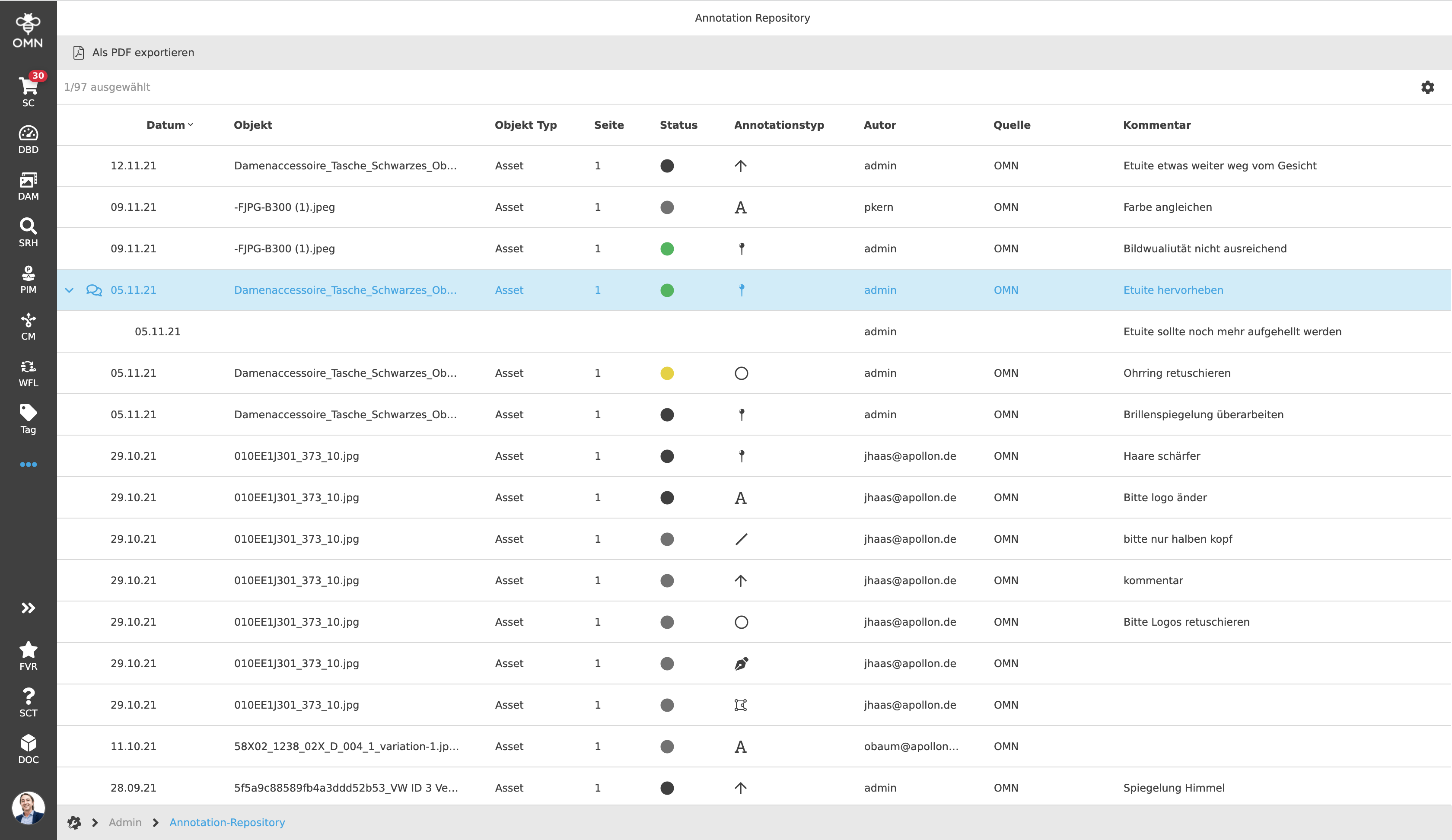
Task: Click the comment bubble on the selected row
Action: pos(94,290)
